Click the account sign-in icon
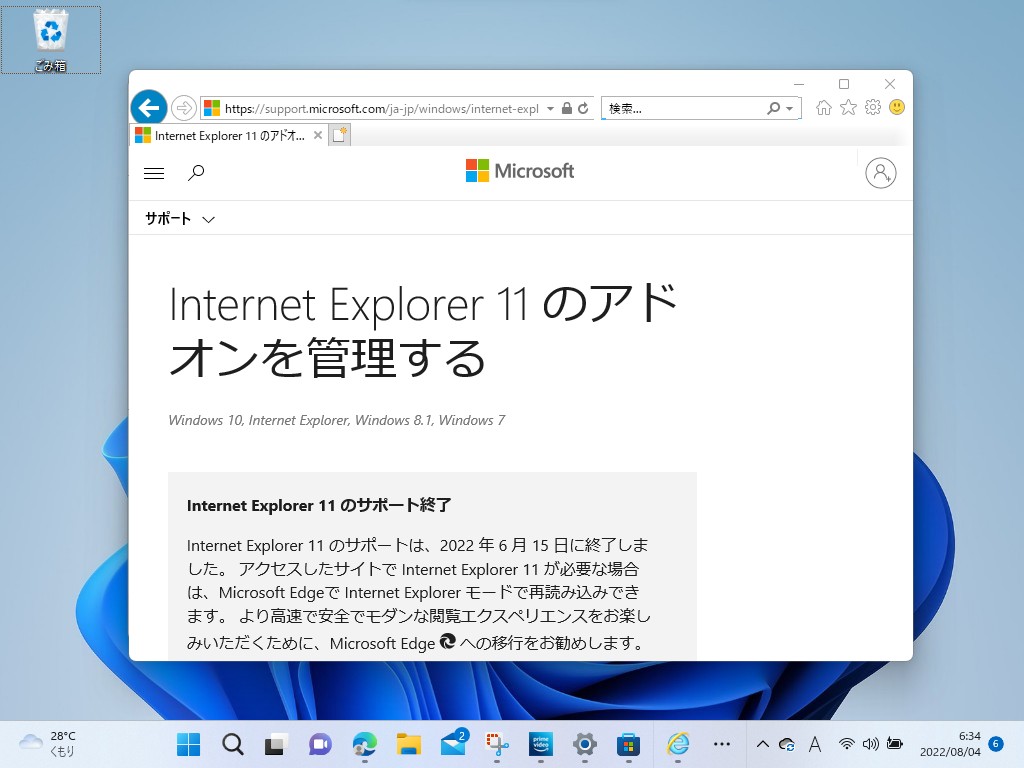The height and width of the screenshot is (768, 1024). 881,172
